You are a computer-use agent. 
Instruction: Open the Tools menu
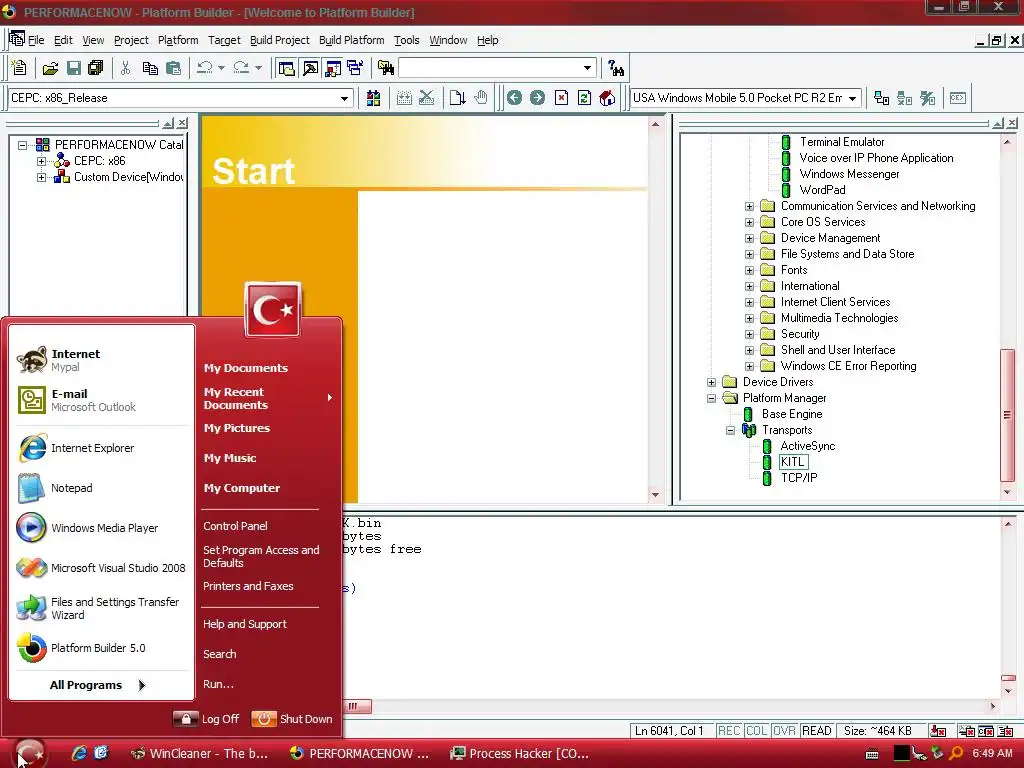coord(406,40)
